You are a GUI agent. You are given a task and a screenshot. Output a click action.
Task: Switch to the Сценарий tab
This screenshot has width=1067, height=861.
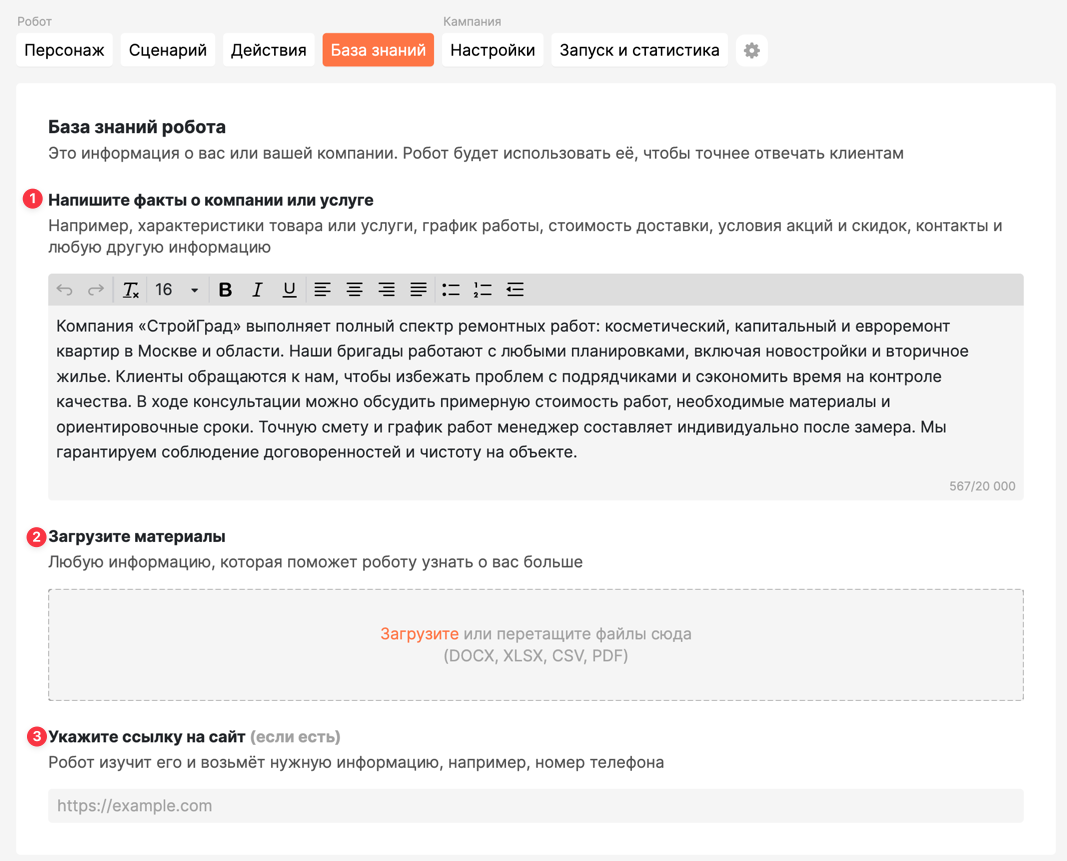click(167, 50)
